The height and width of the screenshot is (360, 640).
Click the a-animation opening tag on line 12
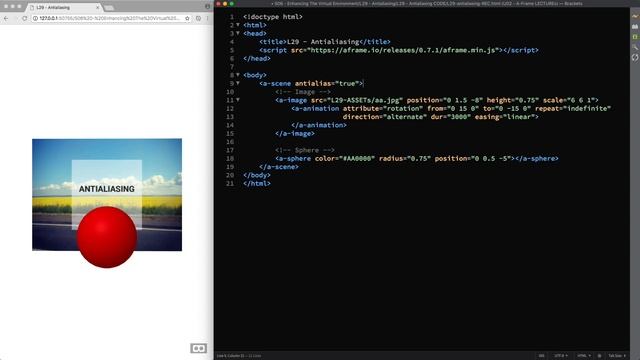(x=315, y=109)
